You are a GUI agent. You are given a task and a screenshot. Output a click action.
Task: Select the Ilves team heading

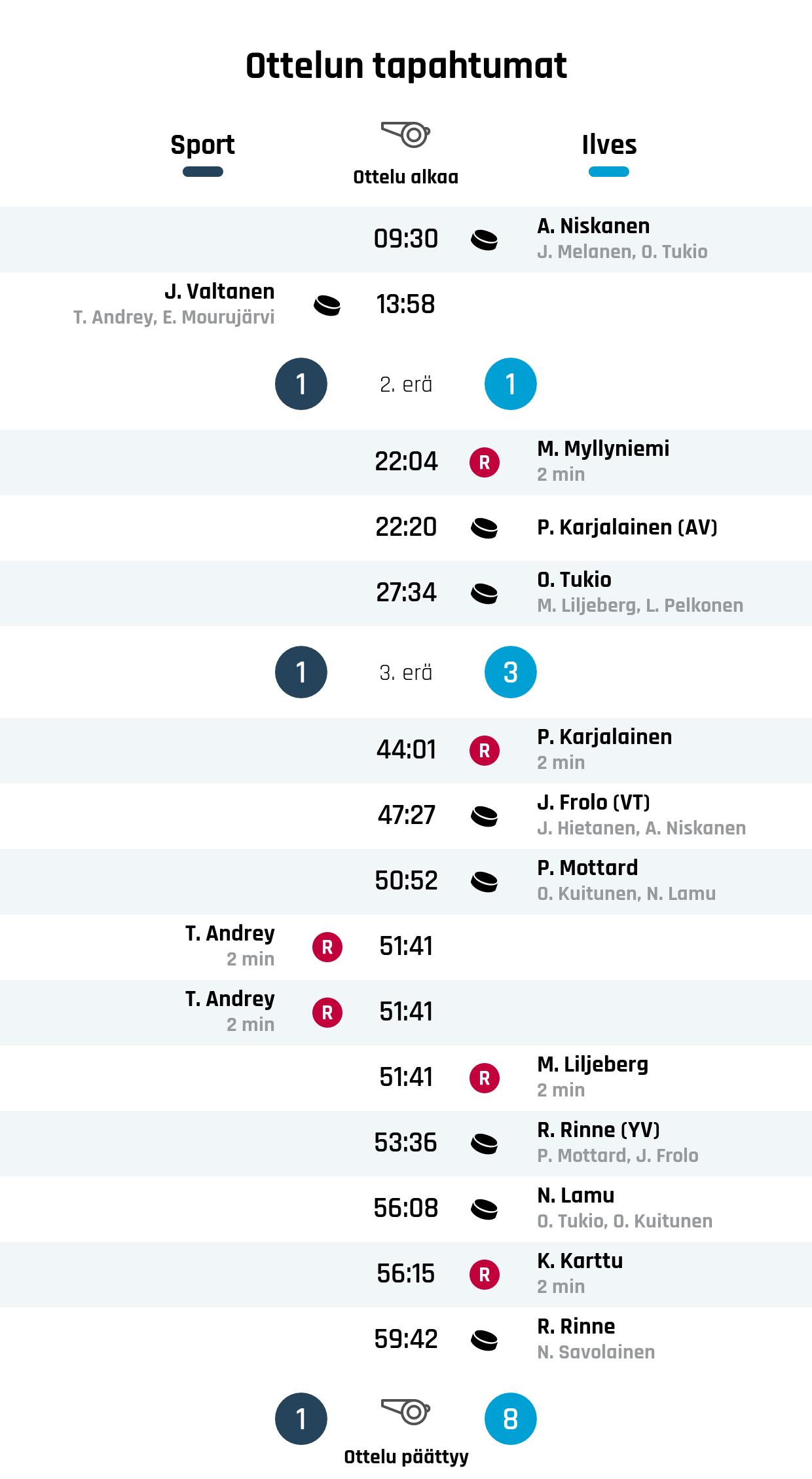(x=608, y=145)
